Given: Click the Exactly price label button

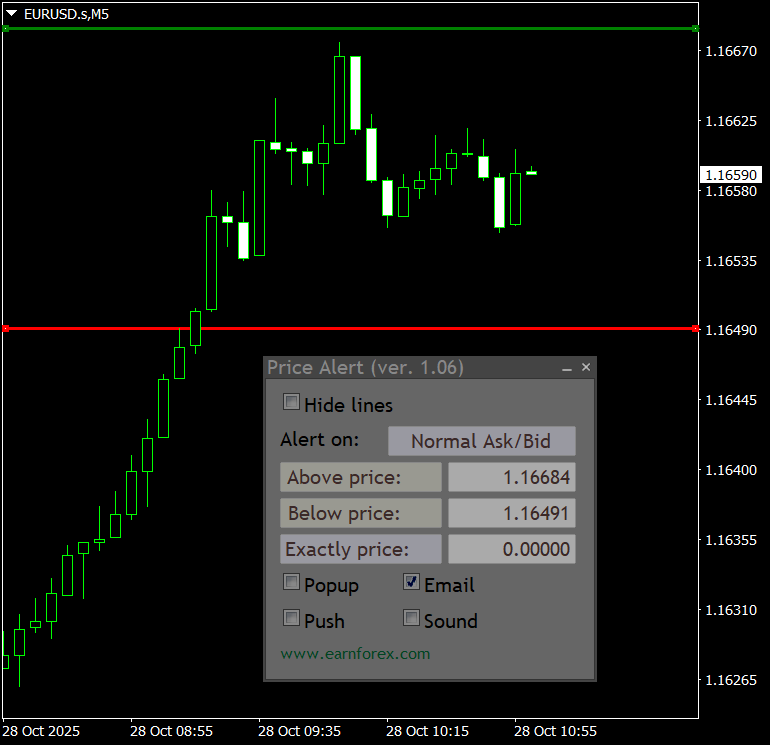Looking at the screenshot, I should click(361, 549).
